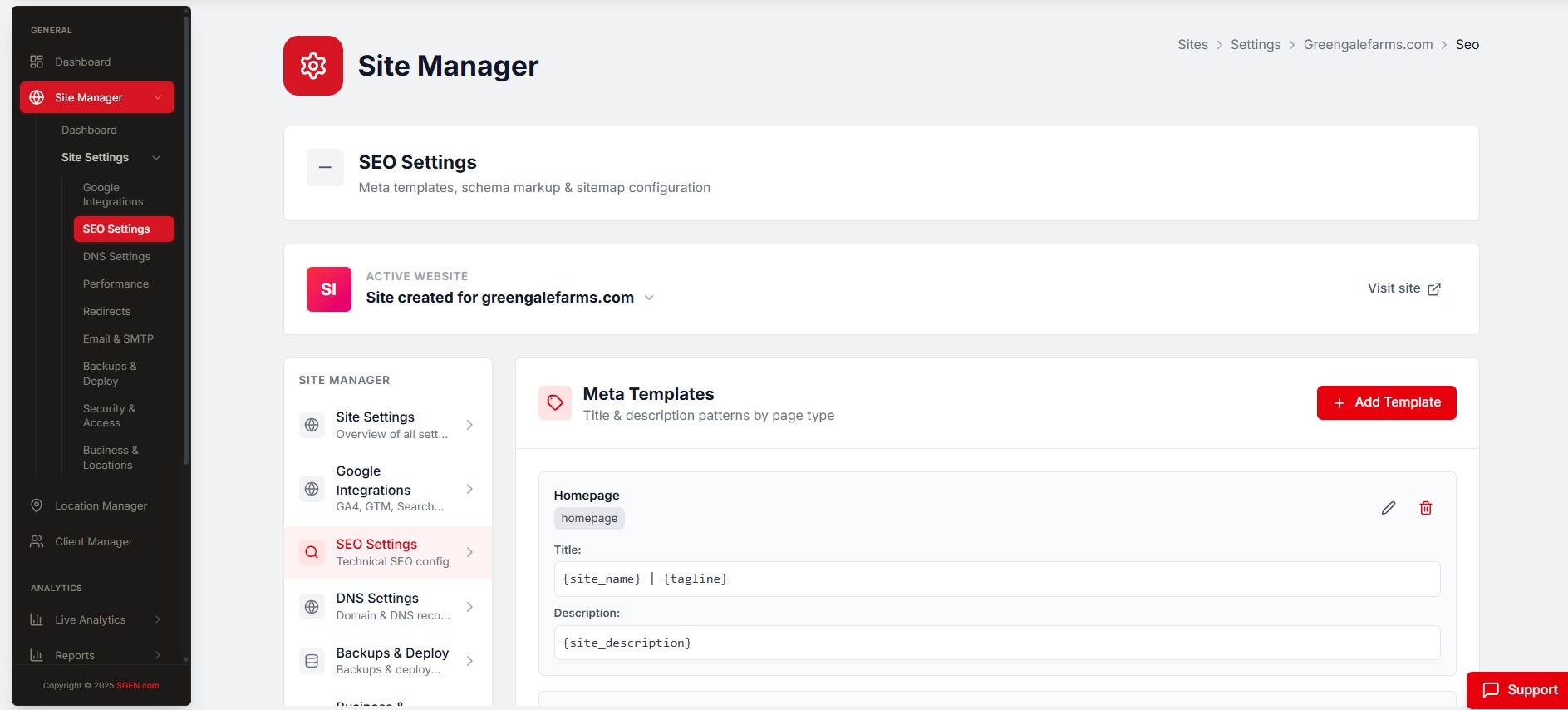The height and width of the screenshot is (710, 1568).
Task: Open Business & Locations in sidebar
Action: pyautogui.click(x=111, y=457)
